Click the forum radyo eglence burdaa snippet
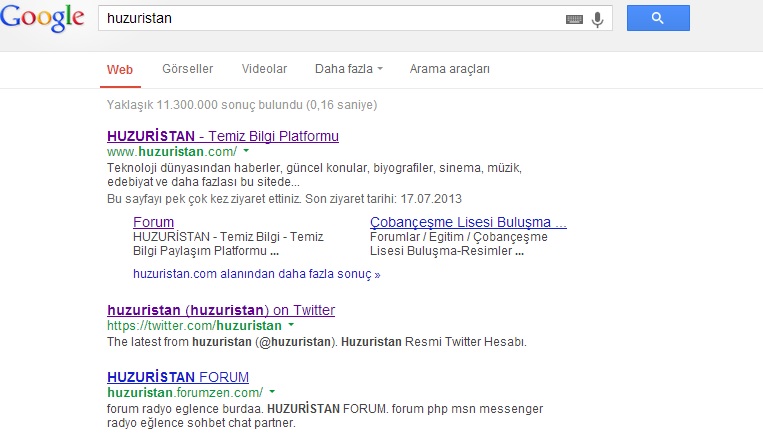This screenshot has height=443, width=763. [325, 415]
